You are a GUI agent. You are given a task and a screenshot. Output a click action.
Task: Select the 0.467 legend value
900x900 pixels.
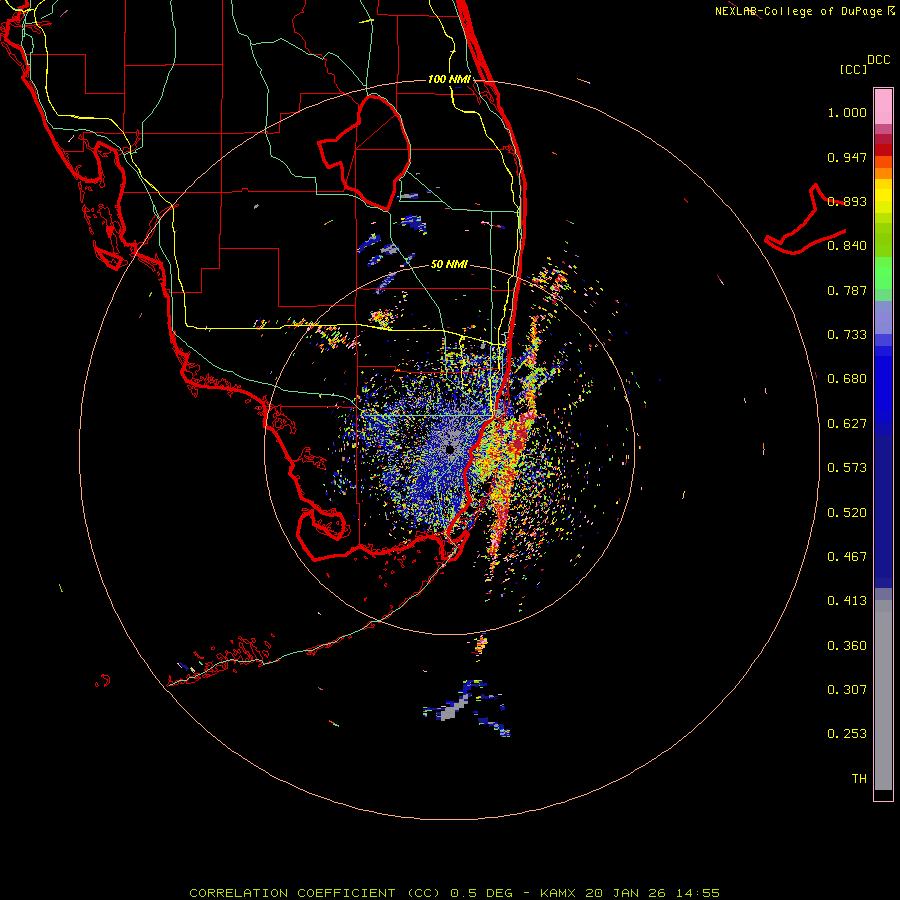coord(847,557)
